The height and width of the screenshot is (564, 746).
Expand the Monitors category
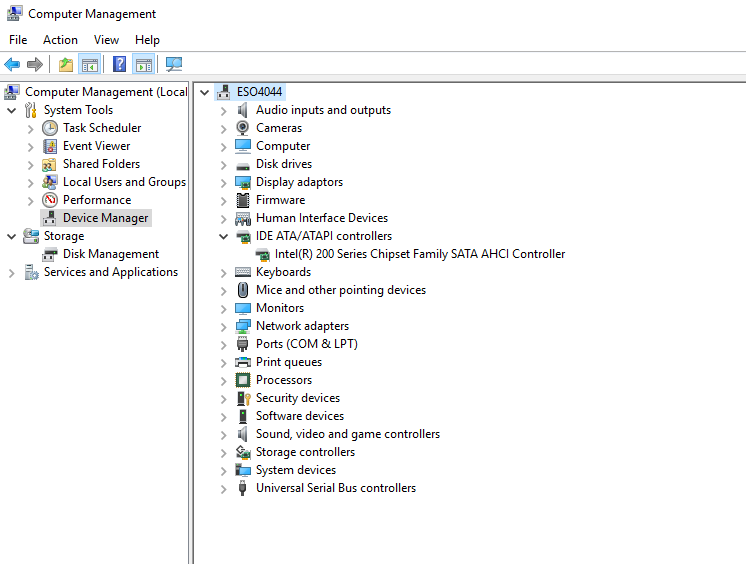click(x=224, y=309)
